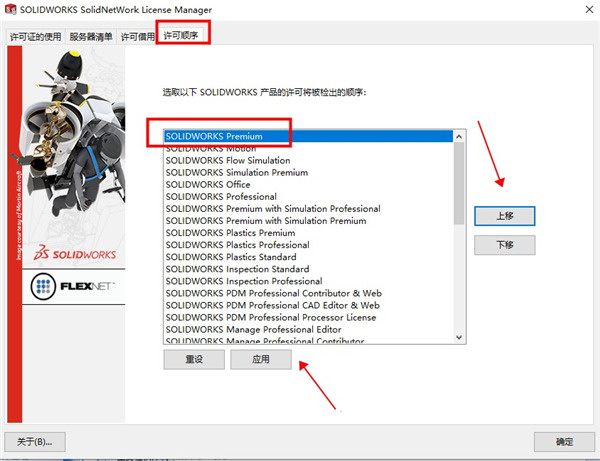Select PDM Professional Contributor & Web entry
The height and width of the screenshot is (461, 600).
pos(308,293)
